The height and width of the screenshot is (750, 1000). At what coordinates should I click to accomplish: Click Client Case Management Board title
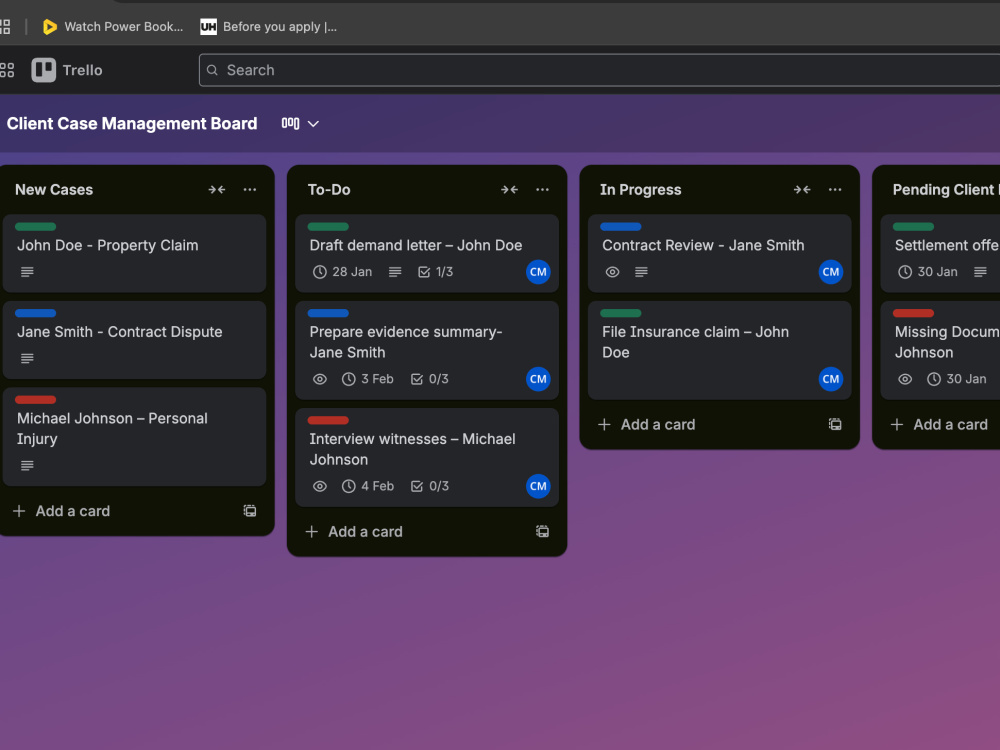pos(132,124)
